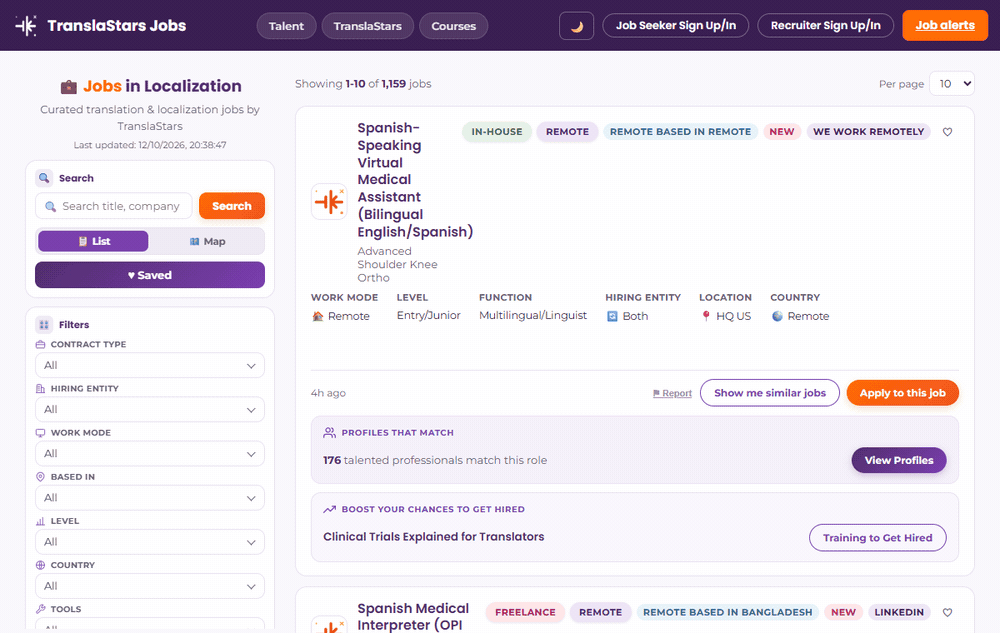Click View Profiles
The height and width of the screenshot is (633, 1000).
899,460
